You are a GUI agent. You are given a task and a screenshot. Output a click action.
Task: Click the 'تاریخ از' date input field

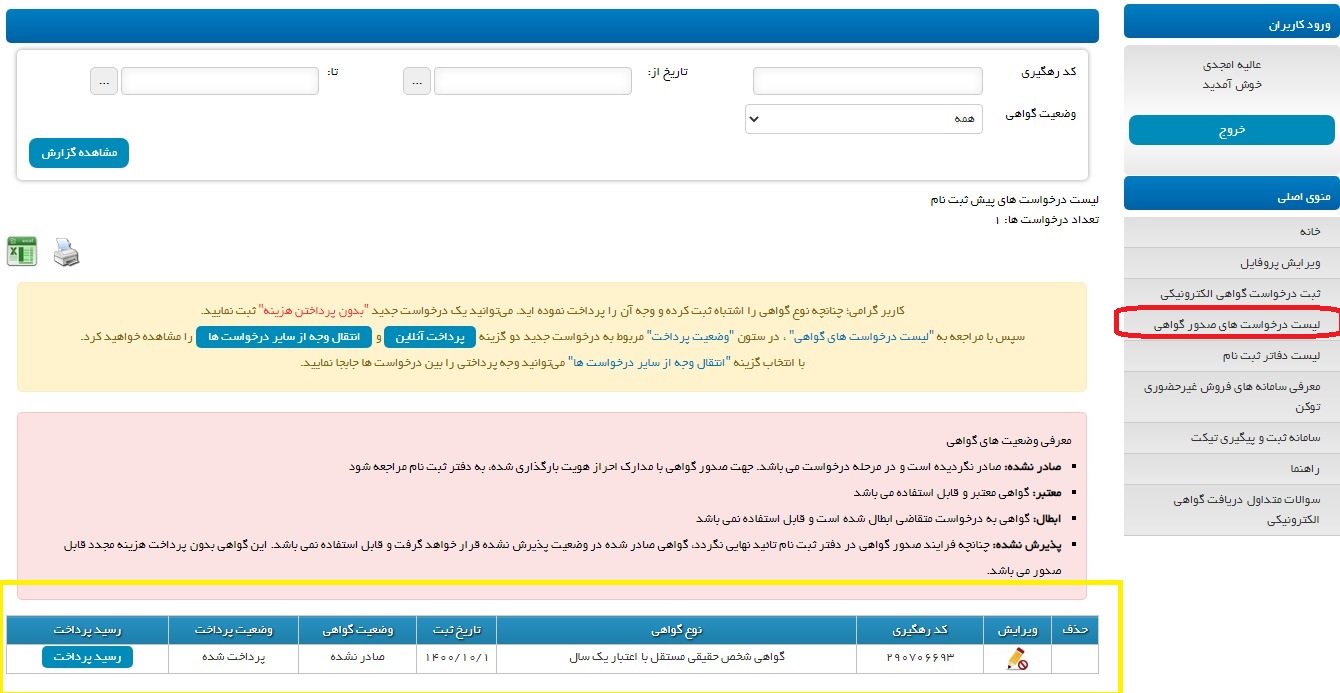(x=532, y=81)
